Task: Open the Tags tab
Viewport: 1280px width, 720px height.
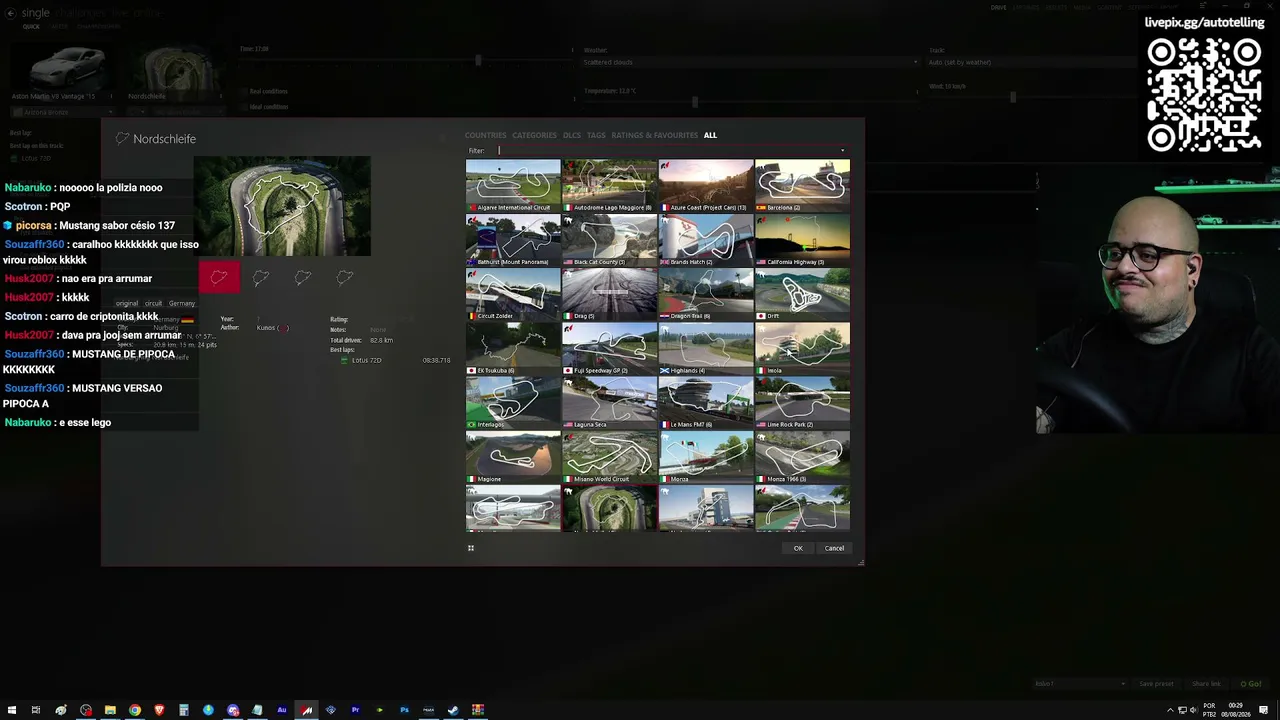Action: point(596,135)
